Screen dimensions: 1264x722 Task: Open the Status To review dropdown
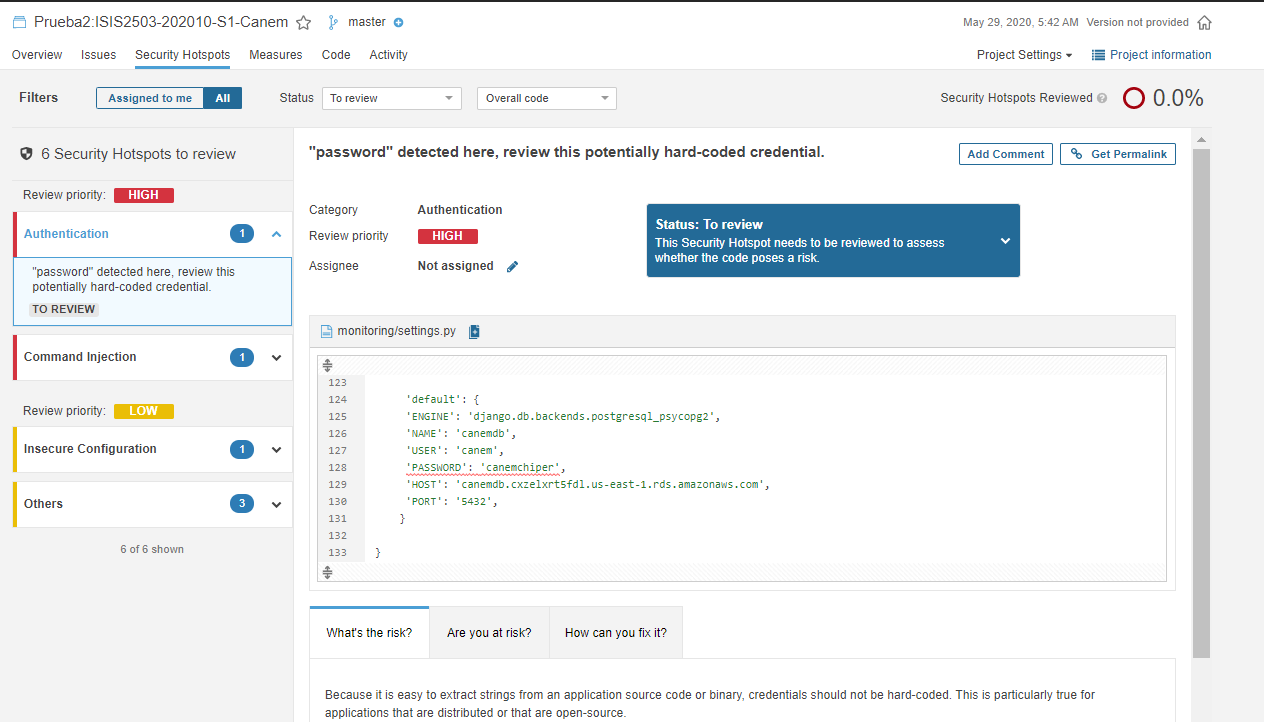391,98
